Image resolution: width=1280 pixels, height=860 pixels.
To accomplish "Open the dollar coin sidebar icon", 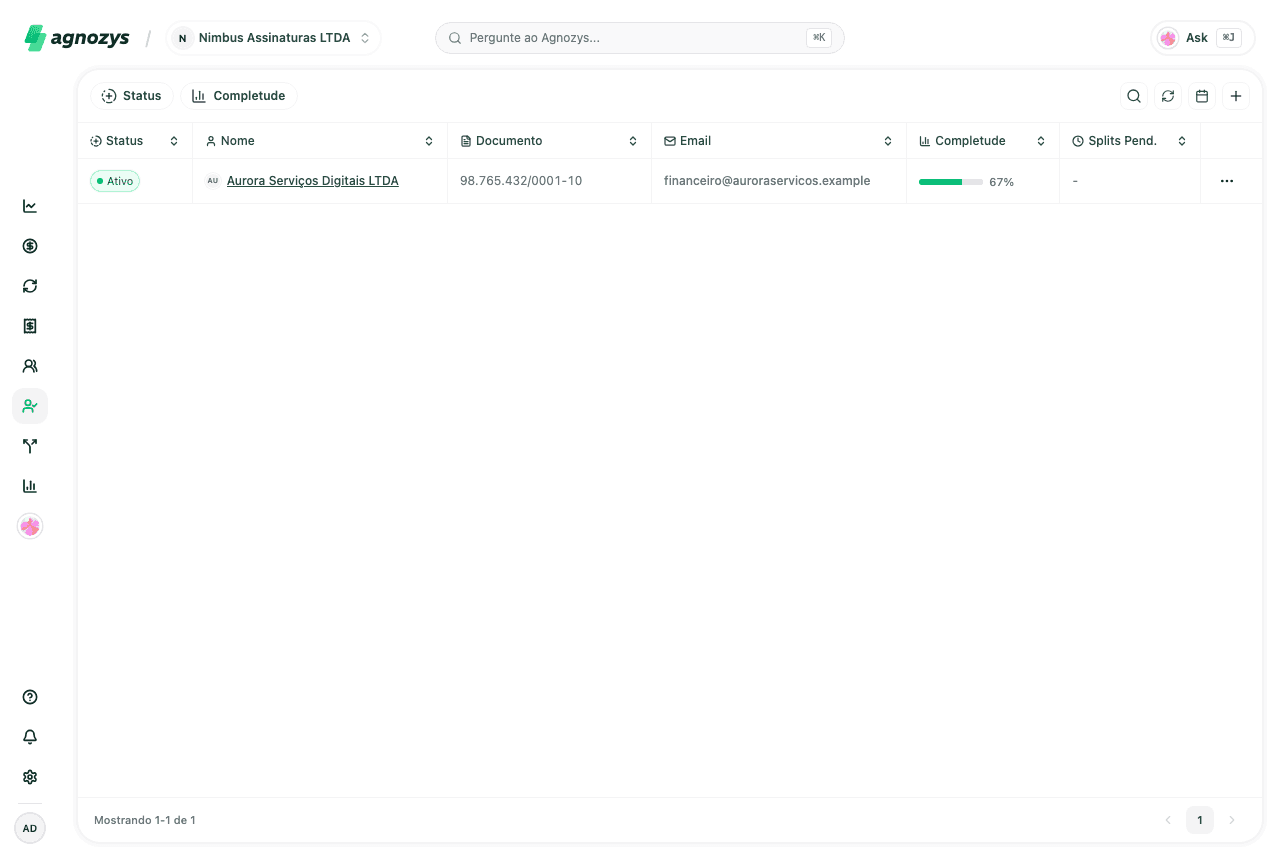I will (x=30, y=246).
